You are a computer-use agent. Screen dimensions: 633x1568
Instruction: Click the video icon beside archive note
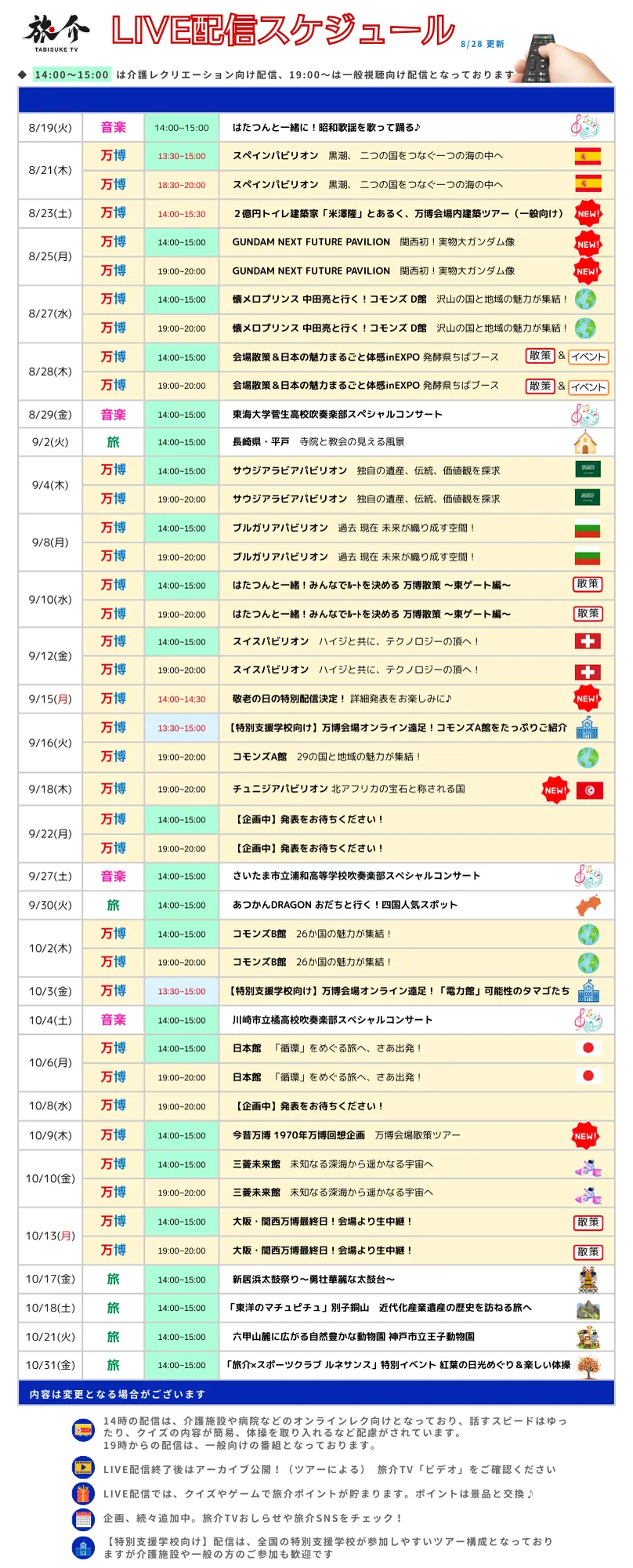pos(82,1466)
